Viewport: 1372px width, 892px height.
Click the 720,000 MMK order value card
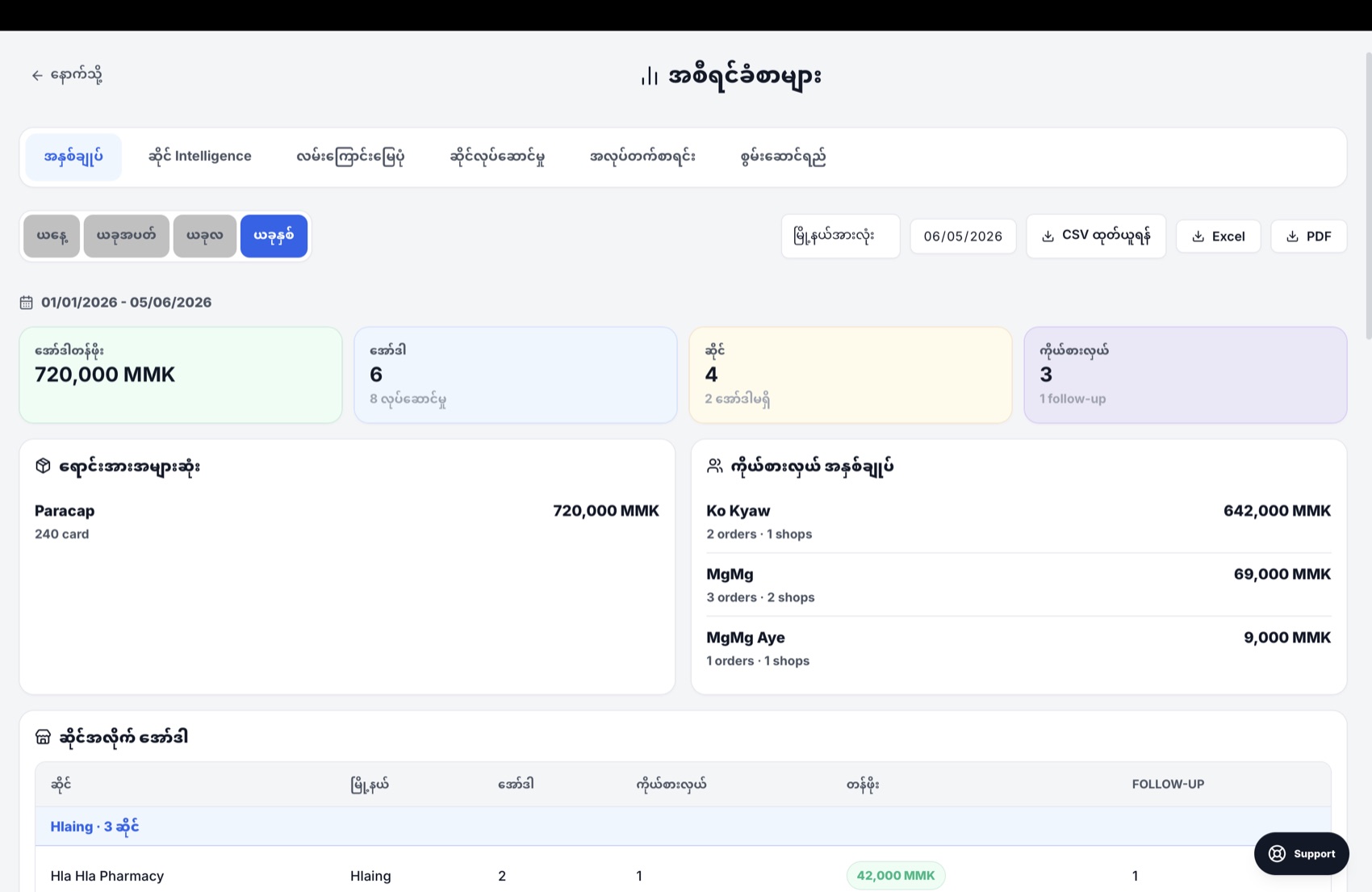coord(181,375)
